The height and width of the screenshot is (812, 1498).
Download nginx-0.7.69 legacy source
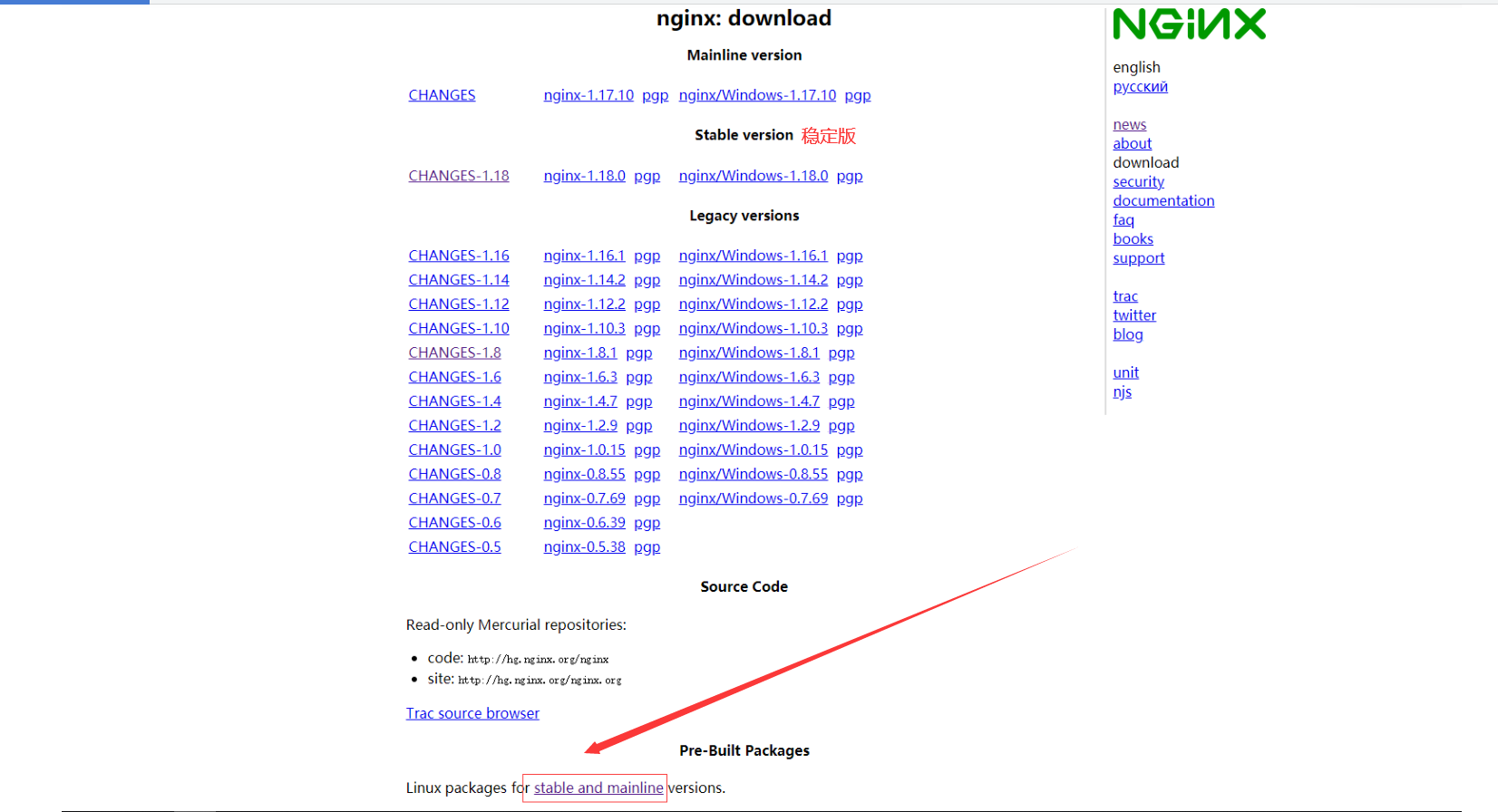pos(585,499)
